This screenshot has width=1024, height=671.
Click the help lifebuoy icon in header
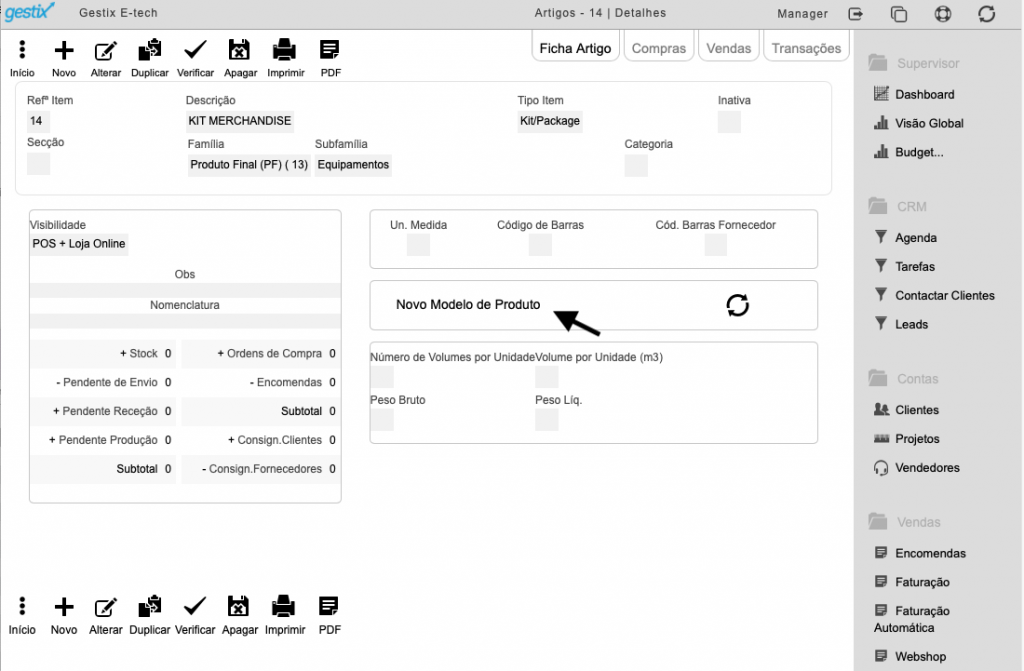(943, 14)
